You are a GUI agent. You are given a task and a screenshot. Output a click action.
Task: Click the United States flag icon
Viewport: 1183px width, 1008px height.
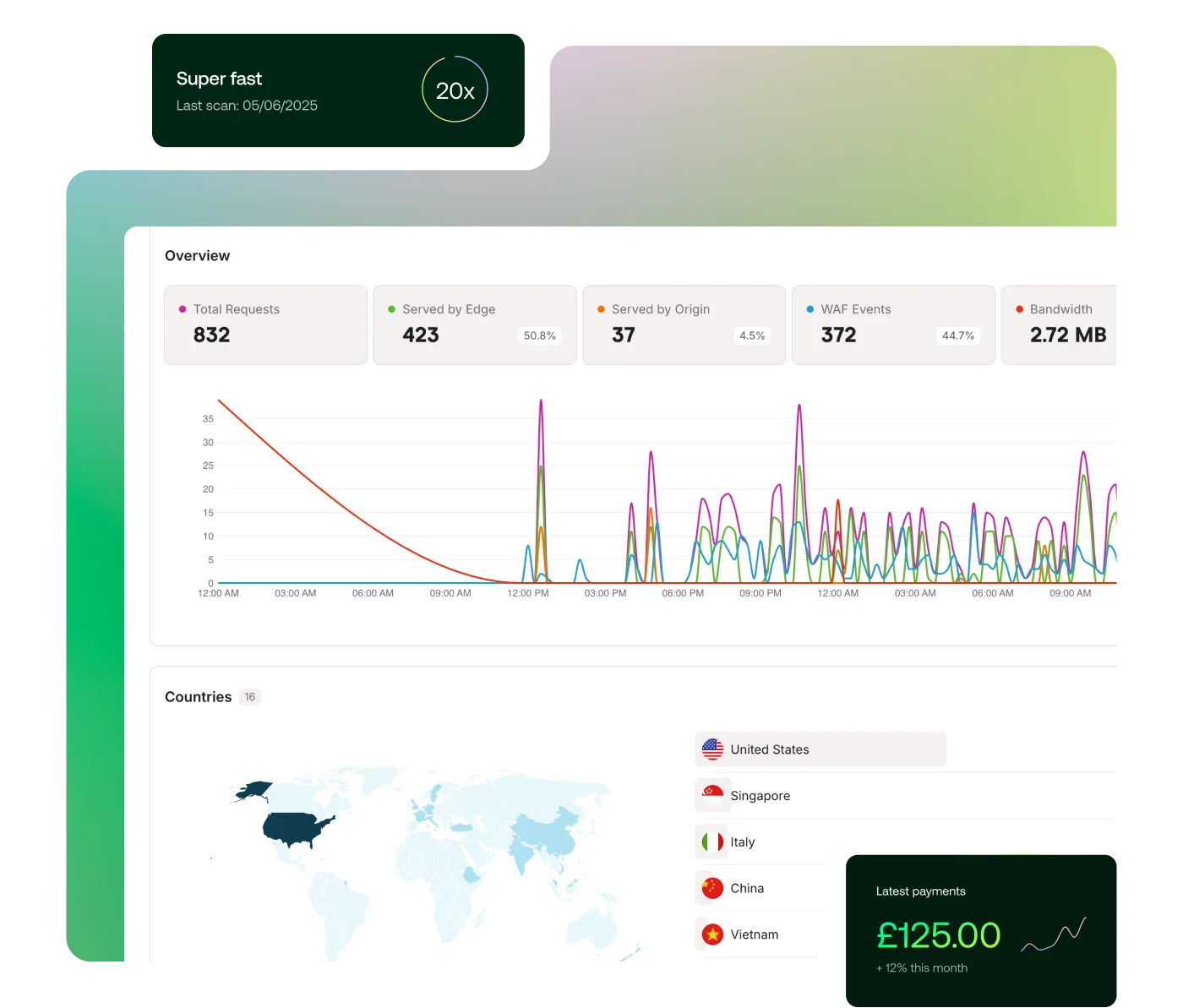click(x=713, y=749)
